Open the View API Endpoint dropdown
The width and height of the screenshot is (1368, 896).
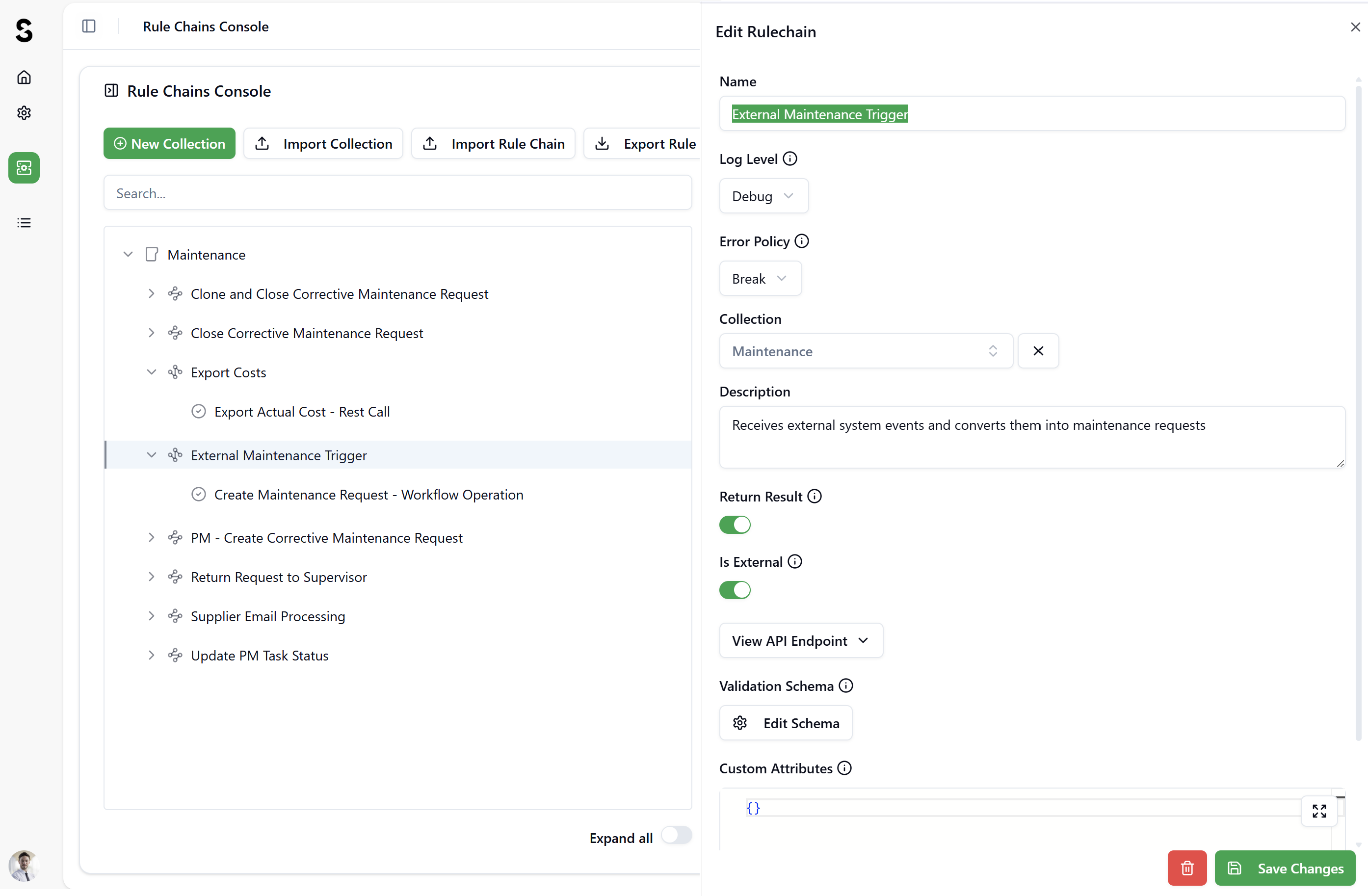801,641
